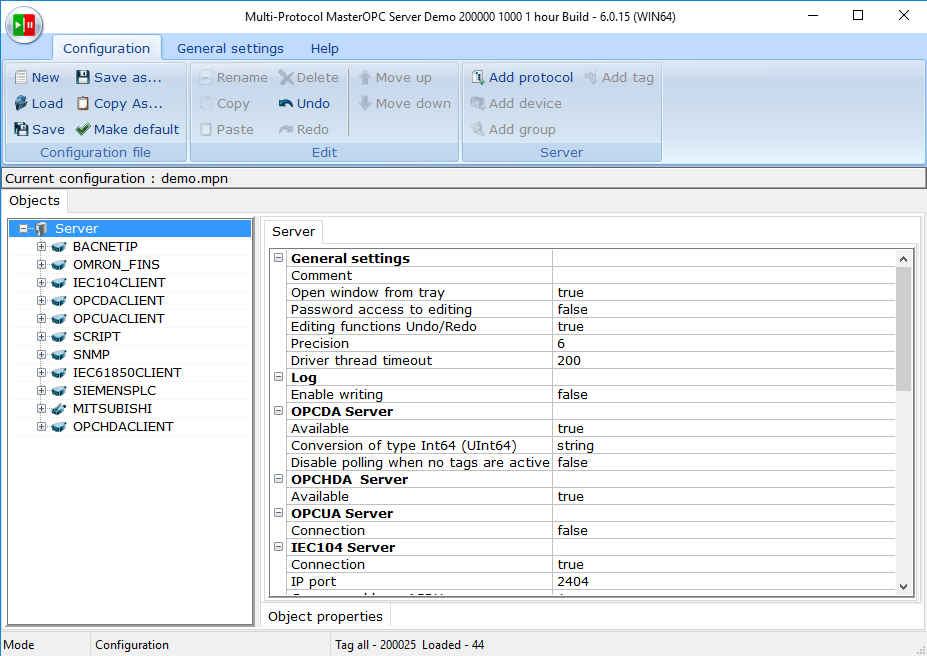Click the OPCDACLIENT protocol icon
This screenshot has height=656, width=927.
pos(59,301)
